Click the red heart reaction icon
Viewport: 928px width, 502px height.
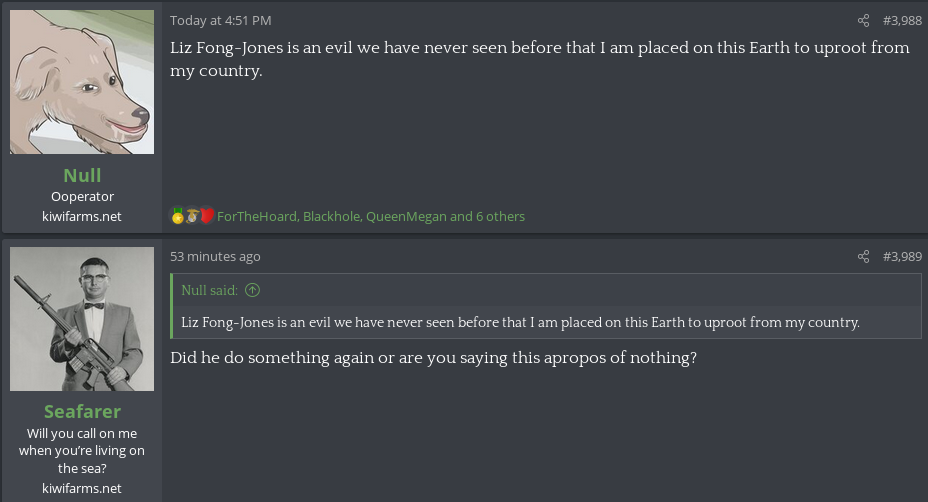[207, 216]
